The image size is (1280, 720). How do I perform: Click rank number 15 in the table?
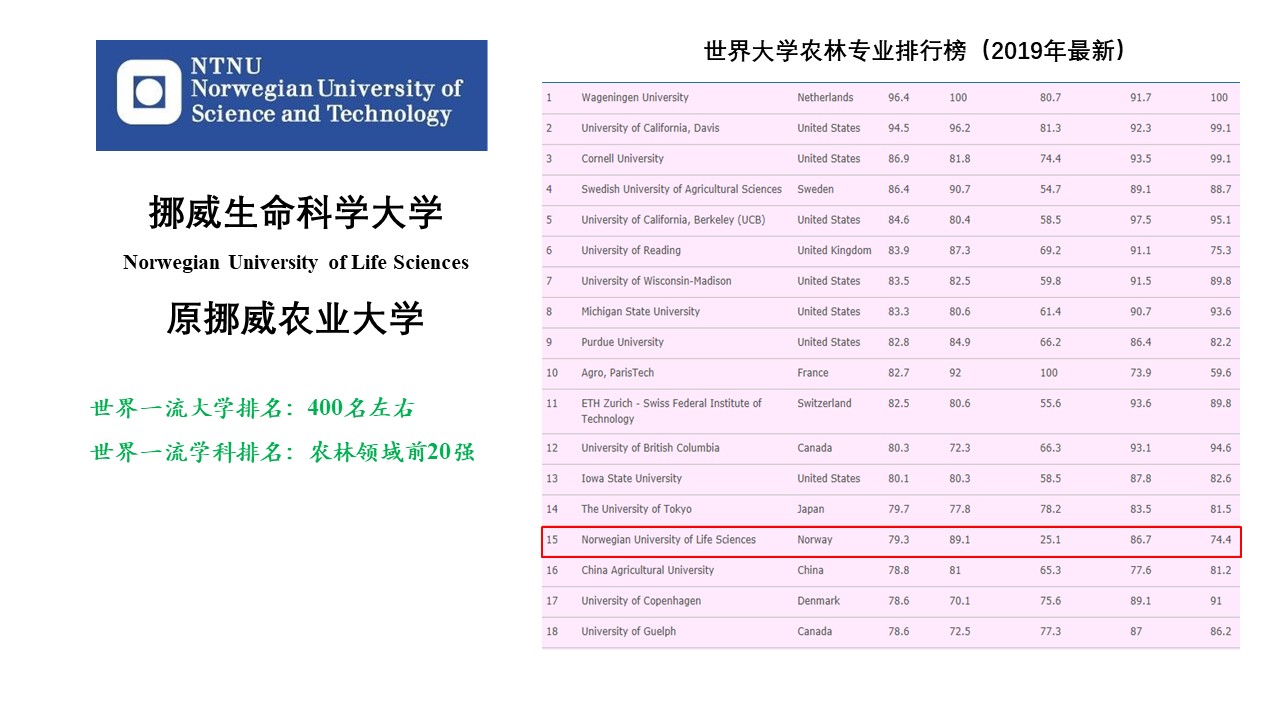coord(552,540)
